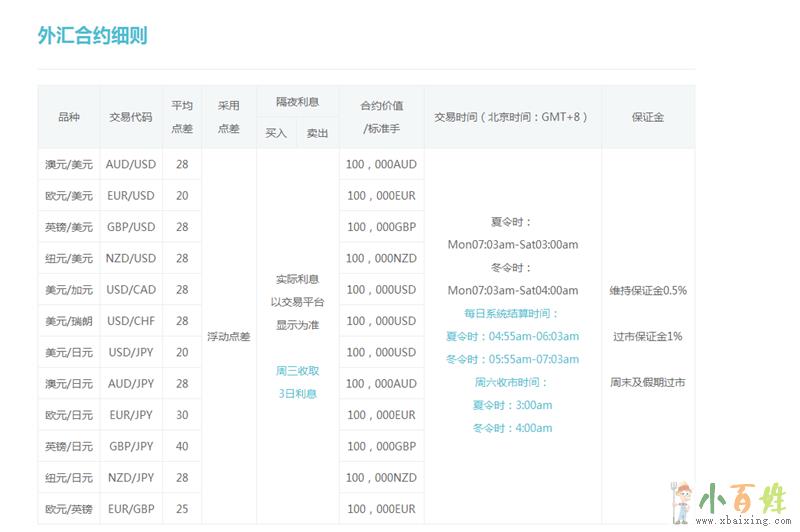Select the 保证金 column header
The image size is (800, 532).
click(647, 117)
